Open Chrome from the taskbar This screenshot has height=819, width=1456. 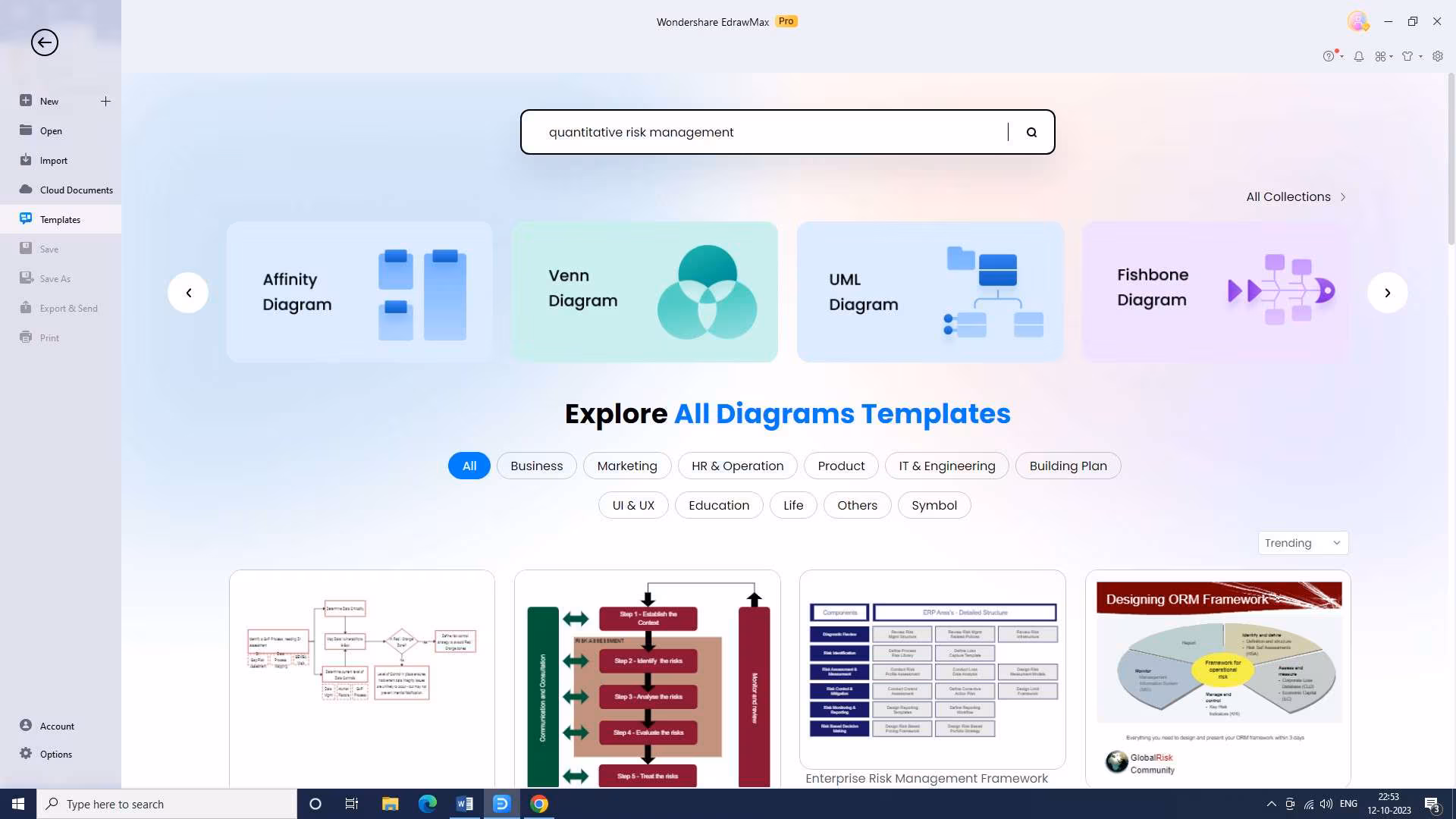click(539, 804)
